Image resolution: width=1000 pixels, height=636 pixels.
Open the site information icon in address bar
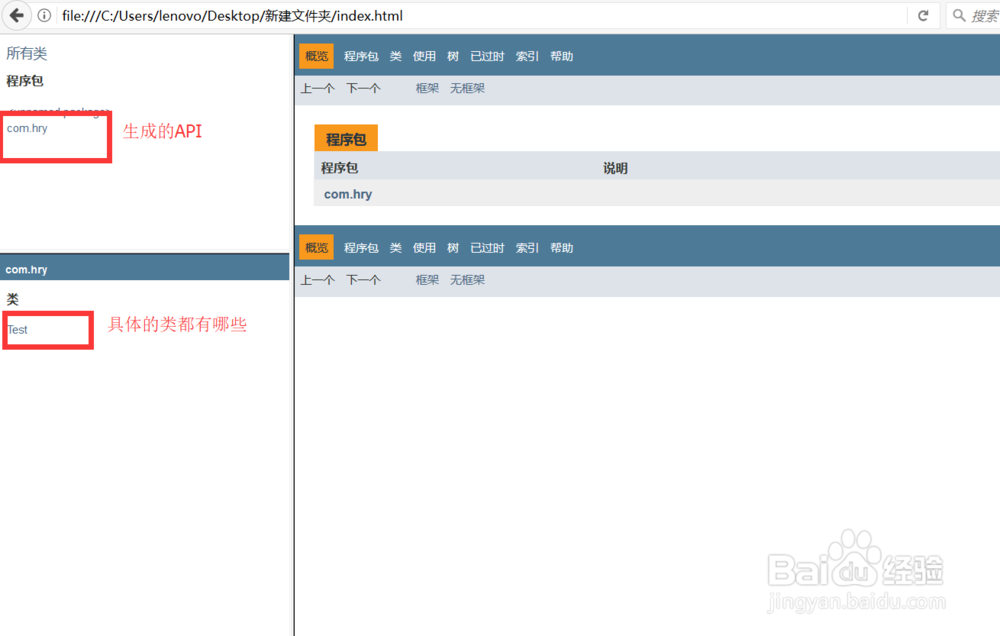(x=44, y=15)
